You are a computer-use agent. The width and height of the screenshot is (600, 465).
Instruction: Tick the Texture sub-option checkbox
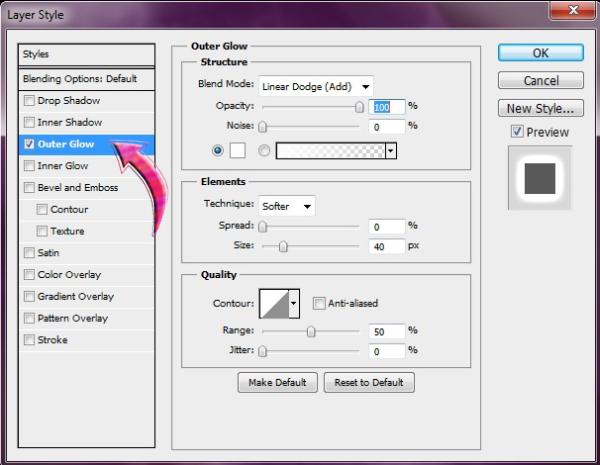tap(42, 231)
